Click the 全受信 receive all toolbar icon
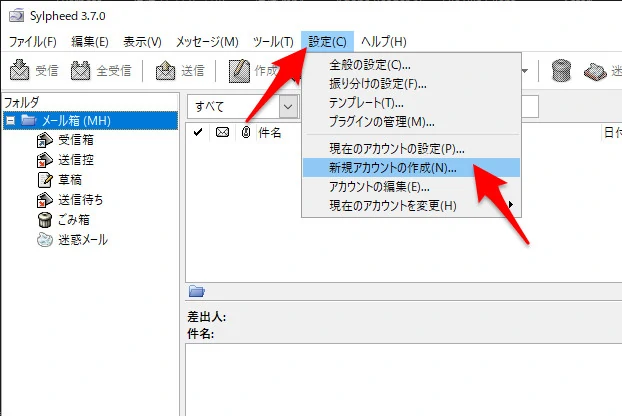Screen dimensions: 622x416 [x=81, y=70]
